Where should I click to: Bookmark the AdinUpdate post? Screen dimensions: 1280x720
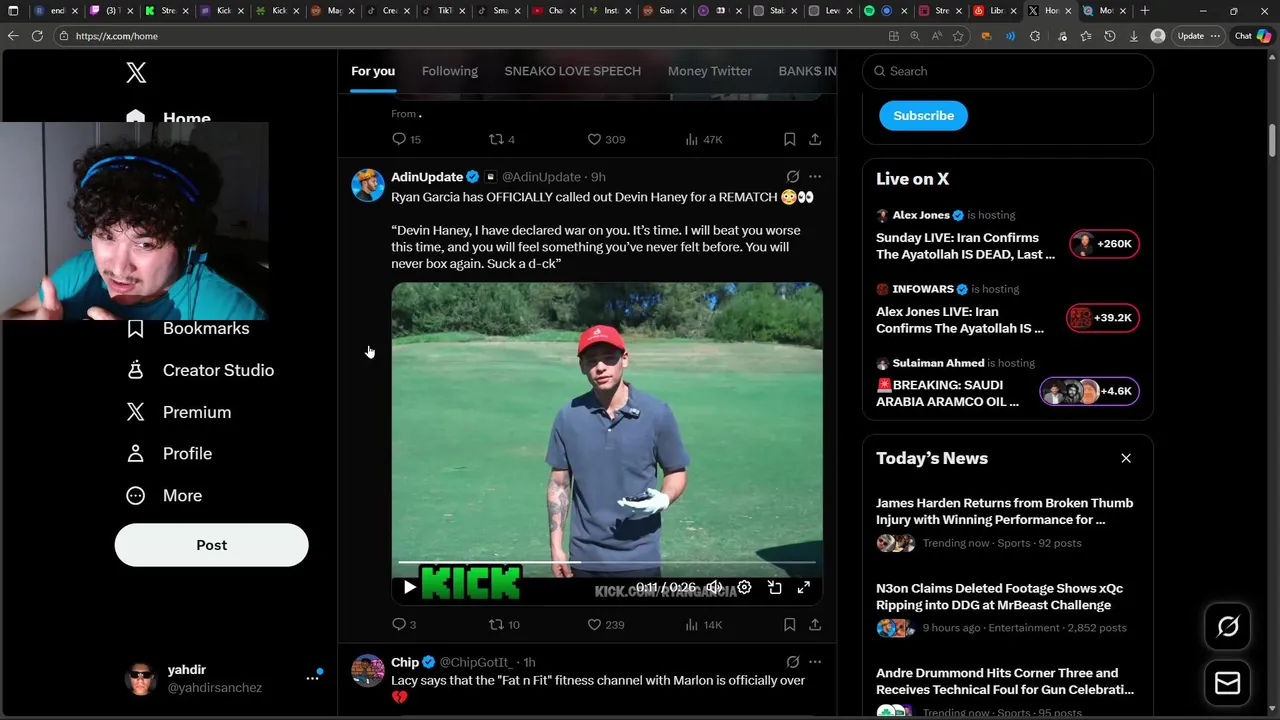tap(789, 624)
